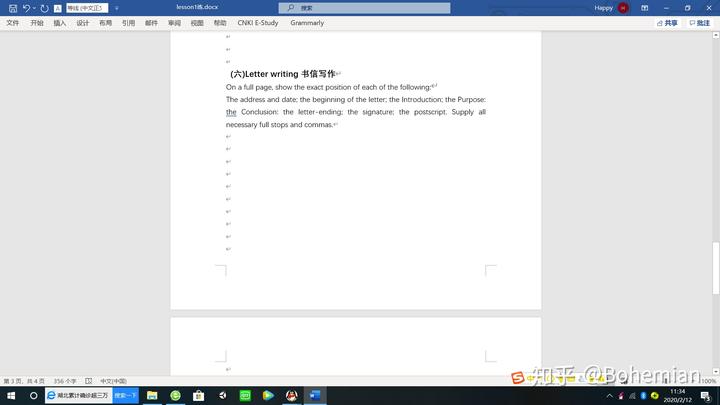Click the 批注 comments button
The width and height of the screenshot is (720, 405).
700,23
